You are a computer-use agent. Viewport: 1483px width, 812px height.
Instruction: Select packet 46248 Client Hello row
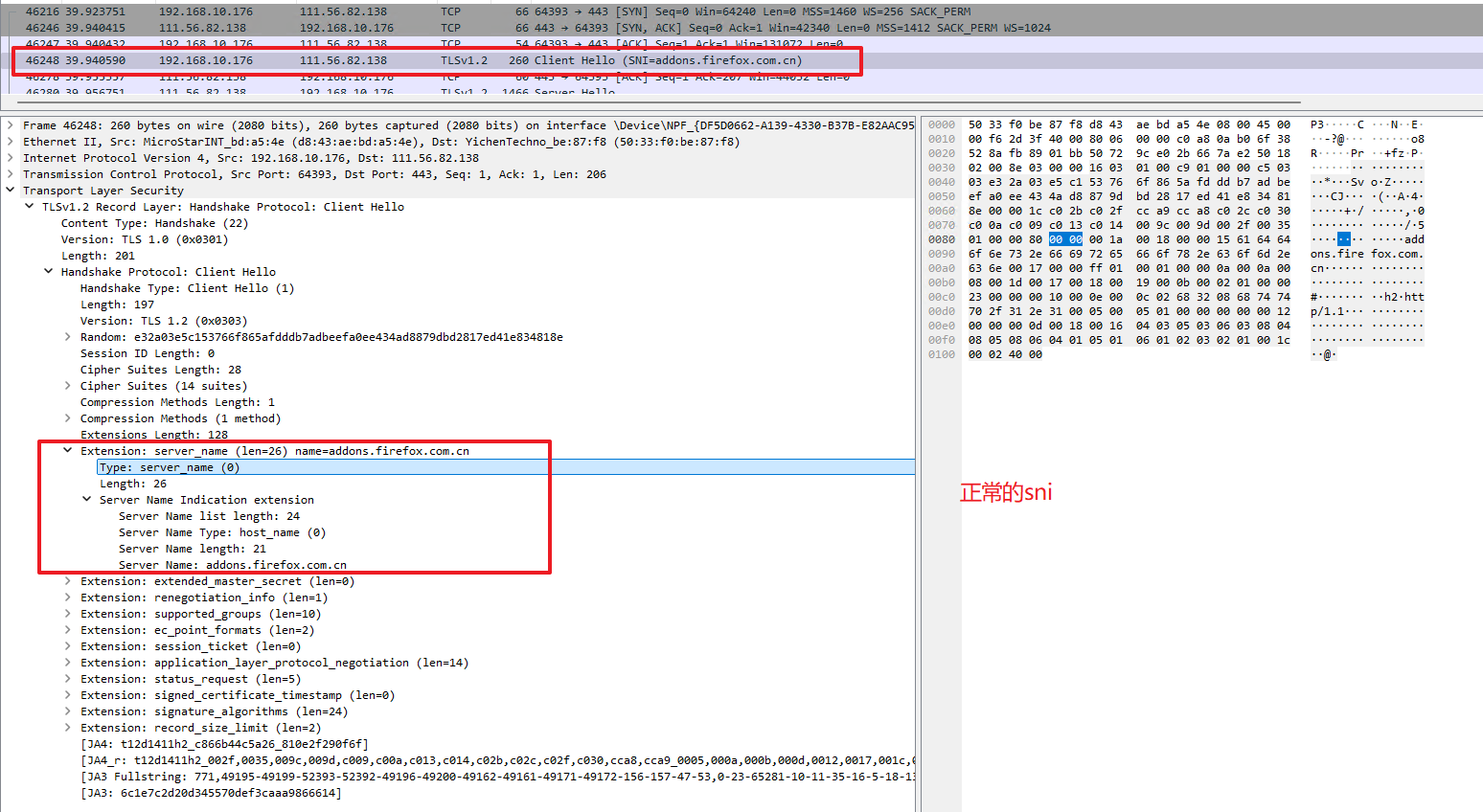[741, 60]
